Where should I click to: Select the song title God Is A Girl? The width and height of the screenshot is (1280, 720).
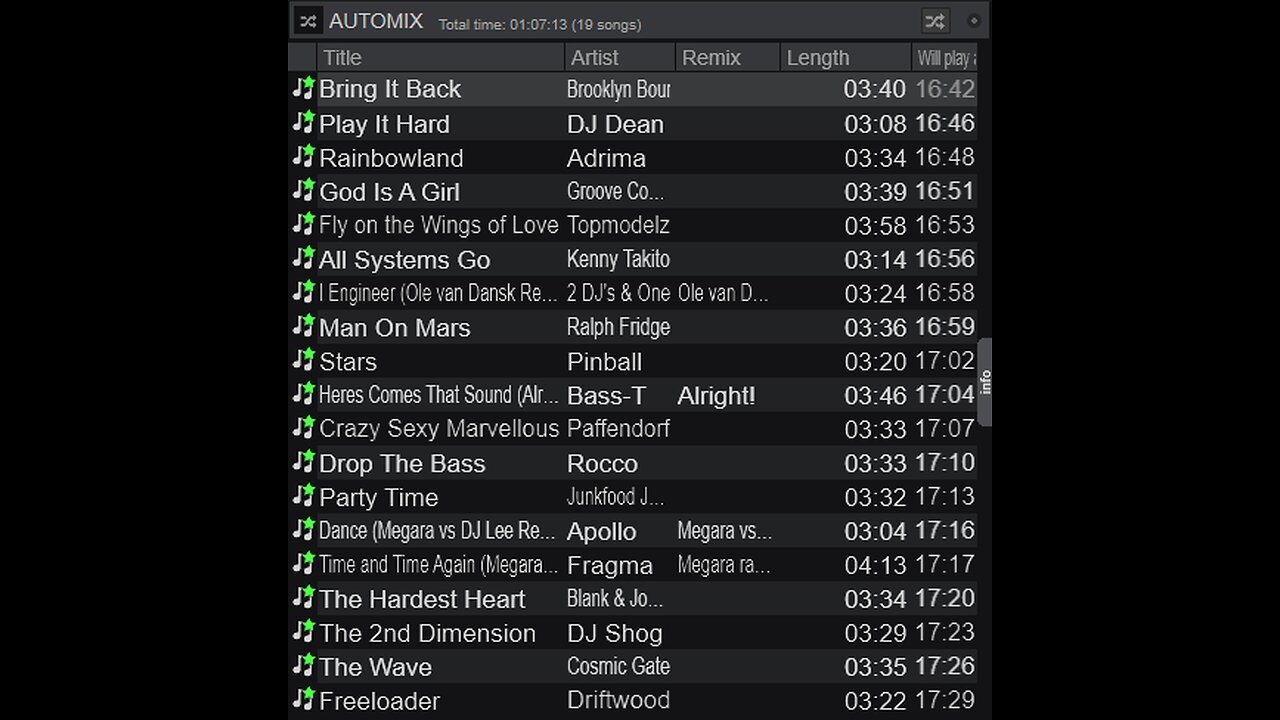point(390,192)
